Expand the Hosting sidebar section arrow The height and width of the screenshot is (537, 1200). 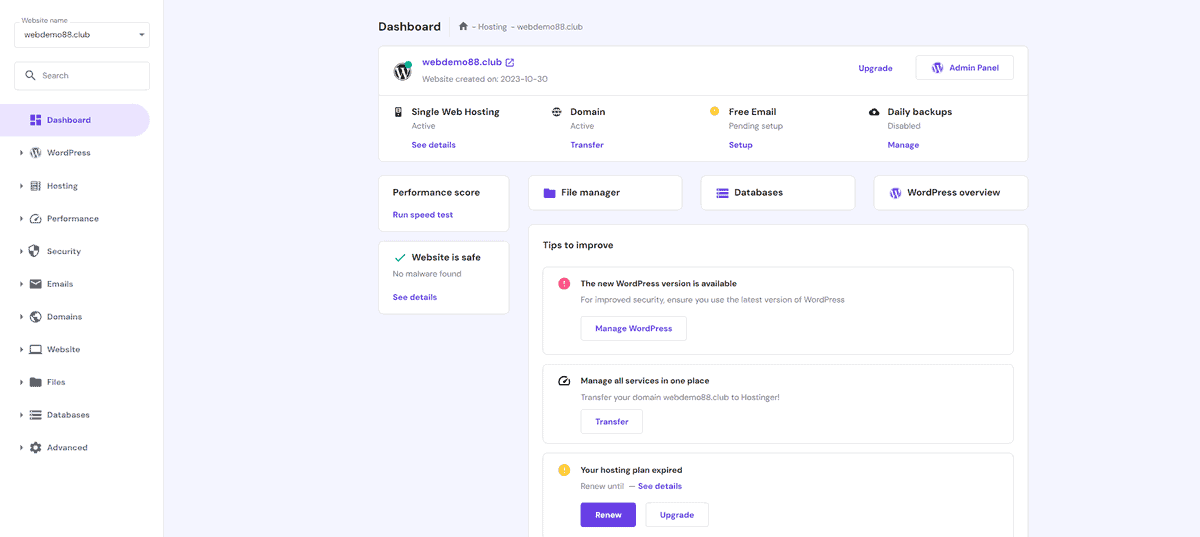coord(21,186)
